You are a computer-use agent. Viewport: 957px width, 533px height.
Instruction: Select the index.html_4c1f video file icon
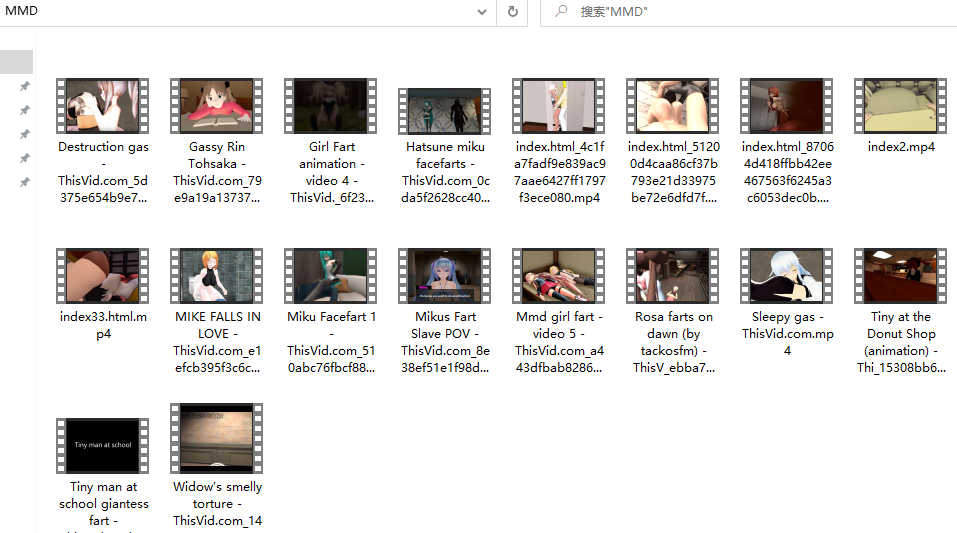tap(559, 105)
